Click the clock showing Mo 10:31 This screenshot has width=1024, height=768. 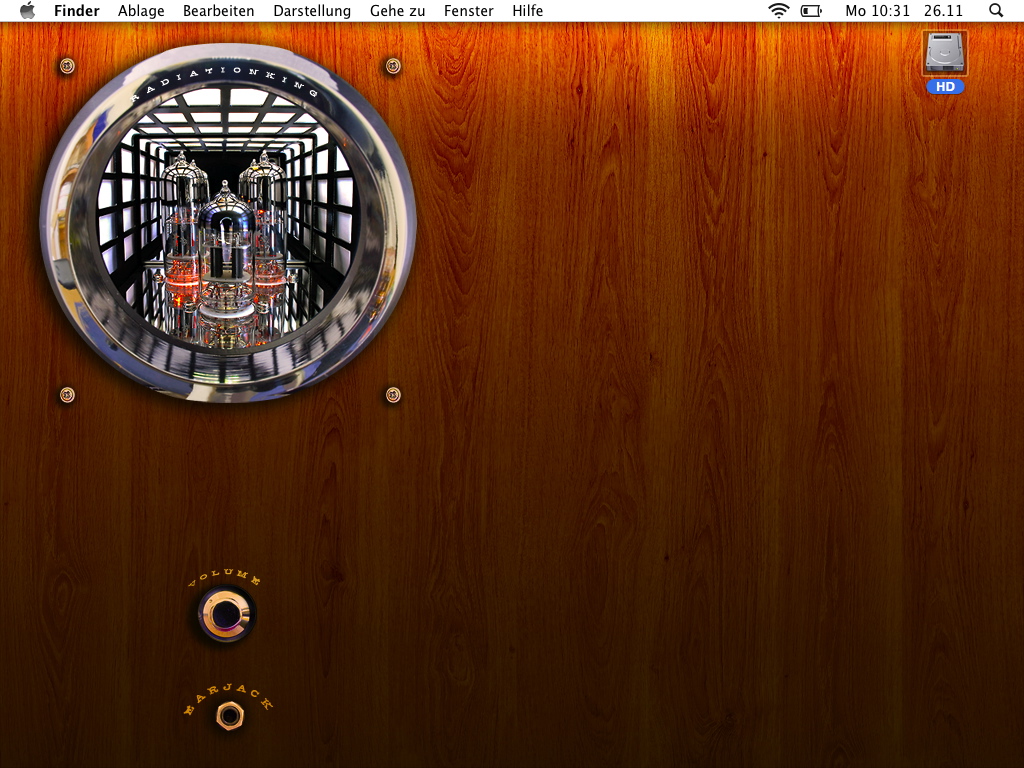point(877,10)
